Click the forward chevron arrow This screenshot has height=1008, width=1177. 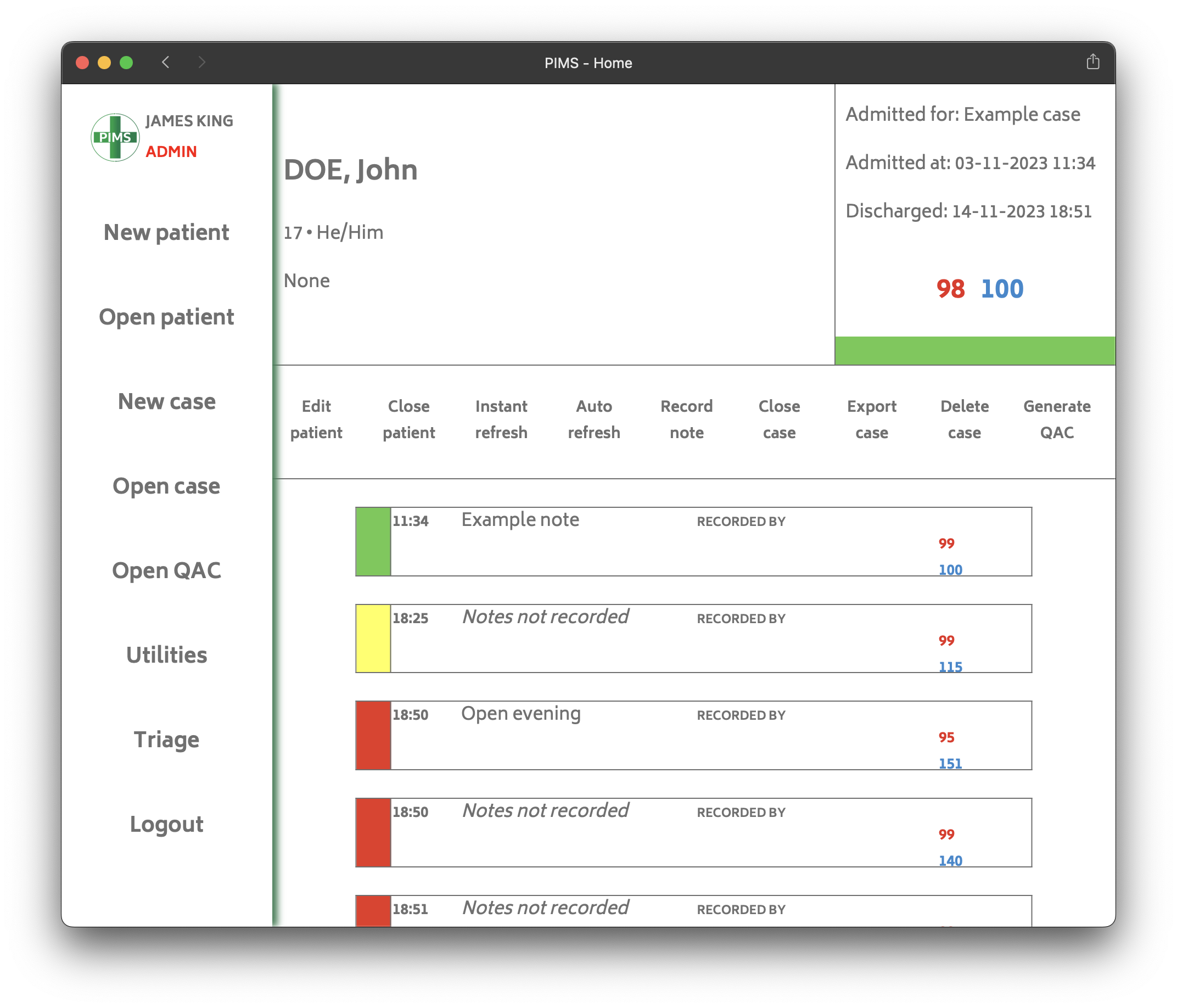pyautogui.click(x=201, y=62)
